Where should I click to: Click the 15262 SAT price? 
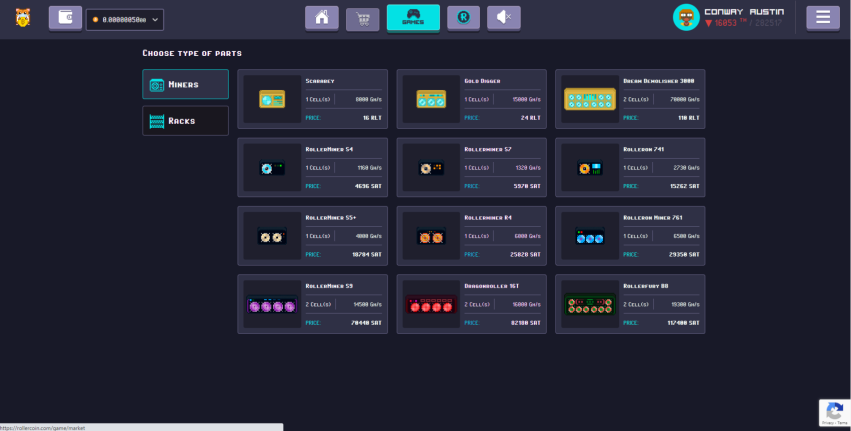click(685, 186)
